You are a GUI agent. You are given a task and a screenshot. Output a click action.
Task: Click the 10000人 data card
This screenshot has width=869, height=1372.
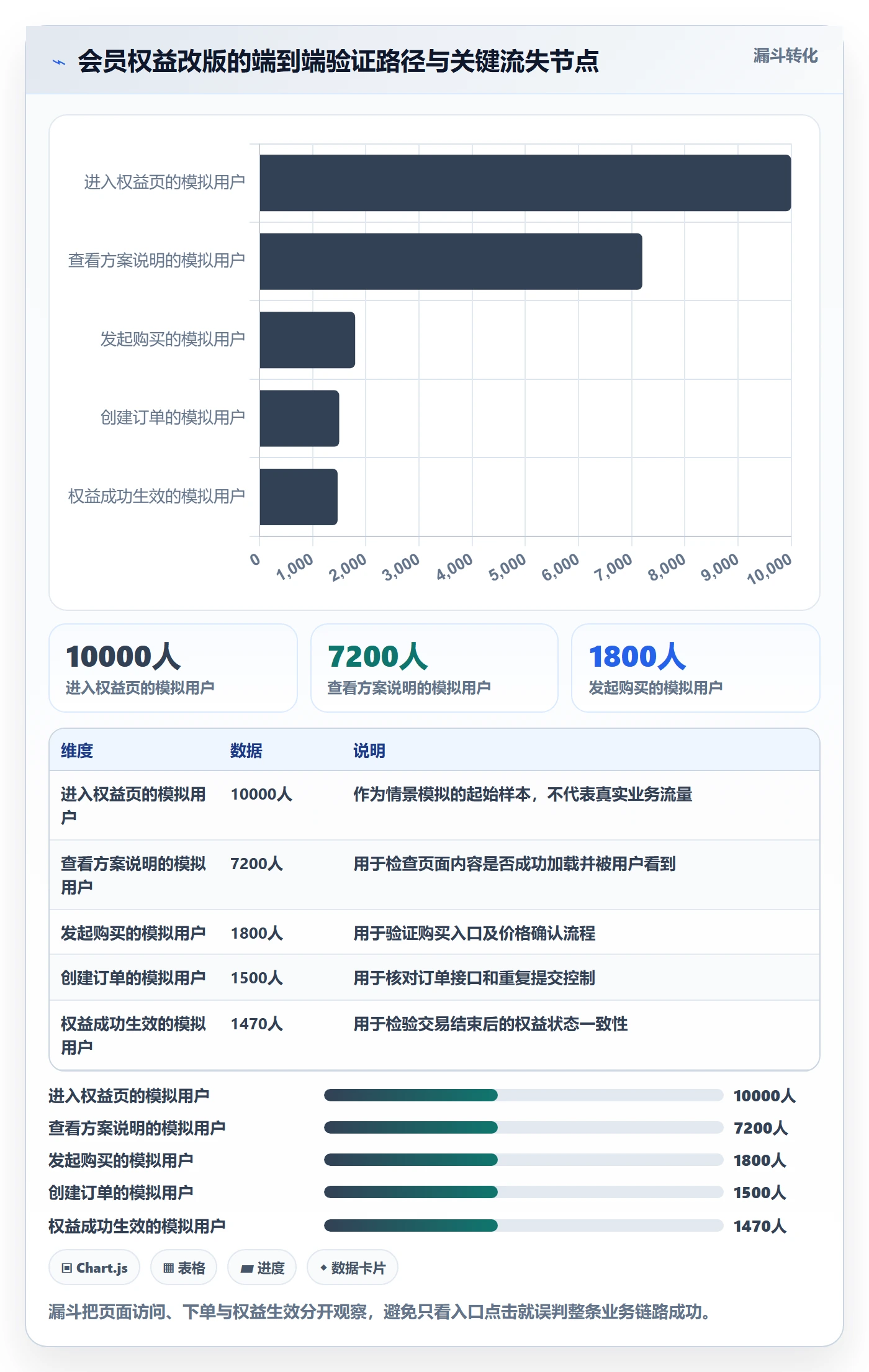click(x=173, y=668)
